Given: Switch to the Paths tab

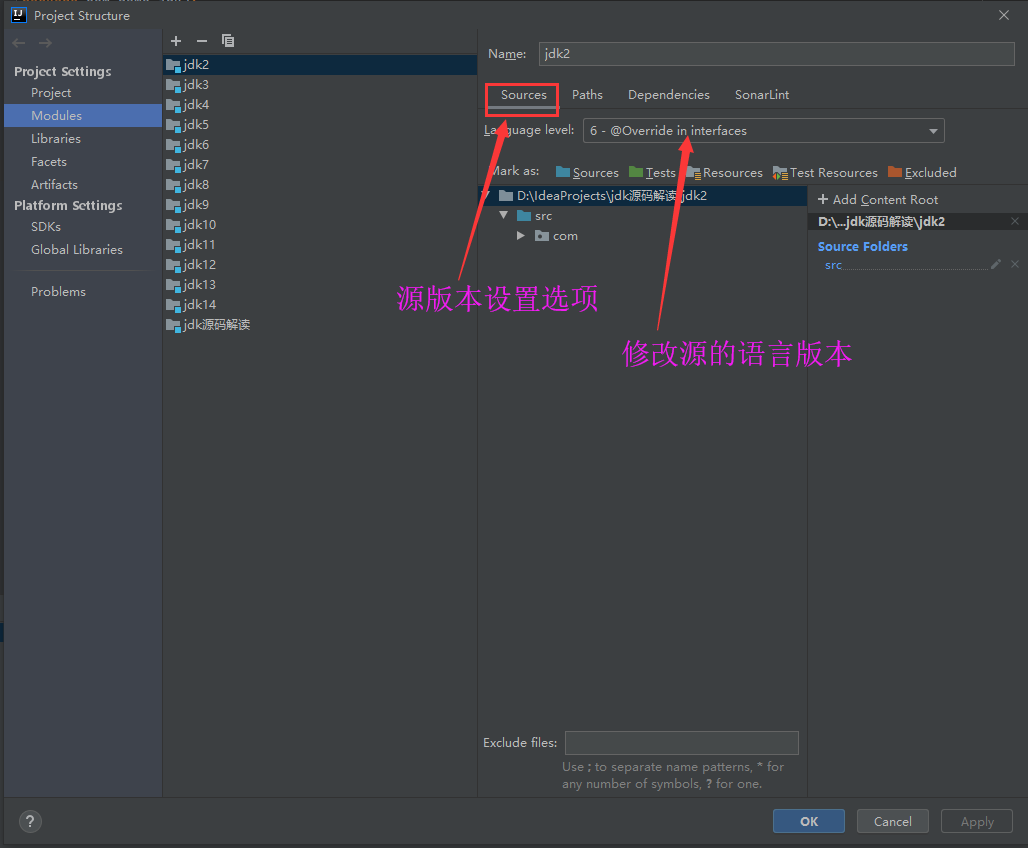Looking at the screenshot, I should coord(587,95).
